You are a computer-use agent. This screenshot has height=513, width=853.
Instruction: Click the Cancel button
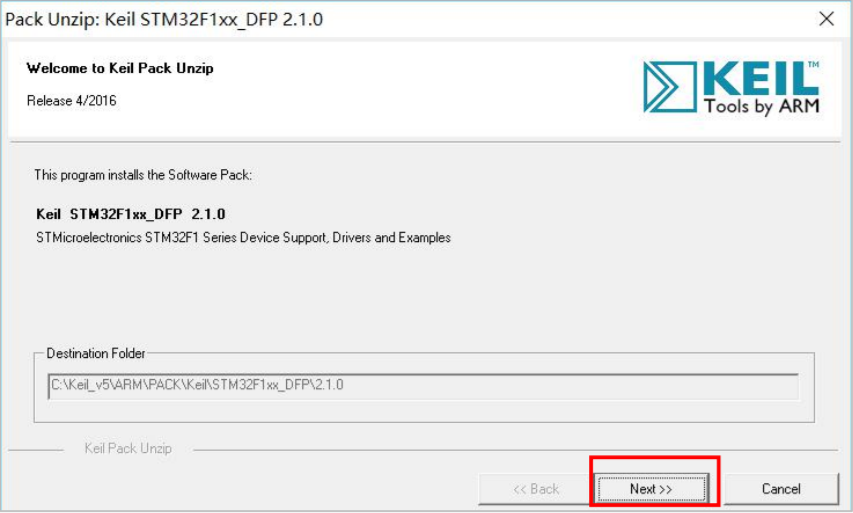pos(781,489)
